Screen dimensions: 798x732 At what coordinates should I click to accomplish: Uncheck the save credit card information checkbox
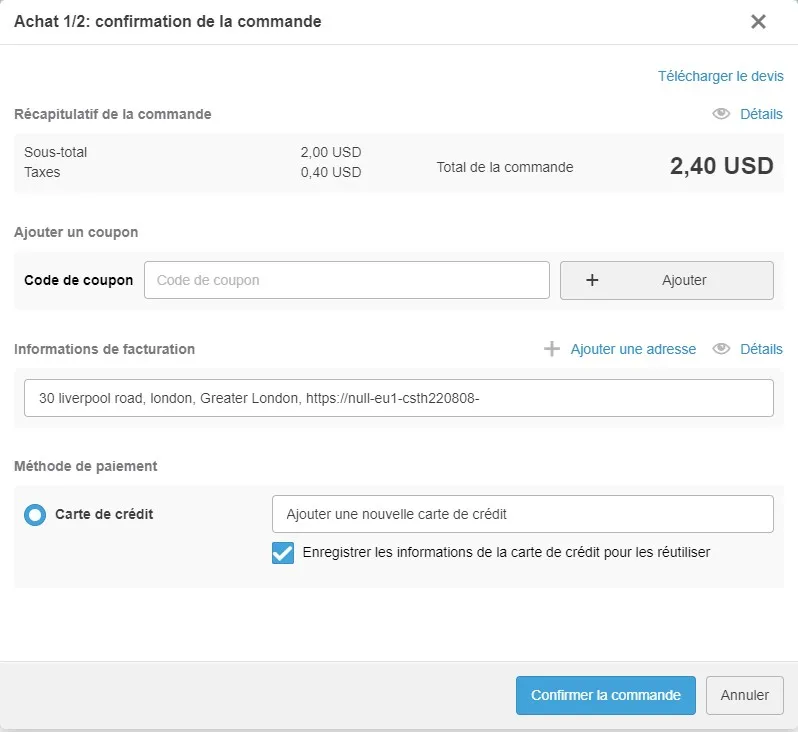pyautogui.click(x=283, y=552)
